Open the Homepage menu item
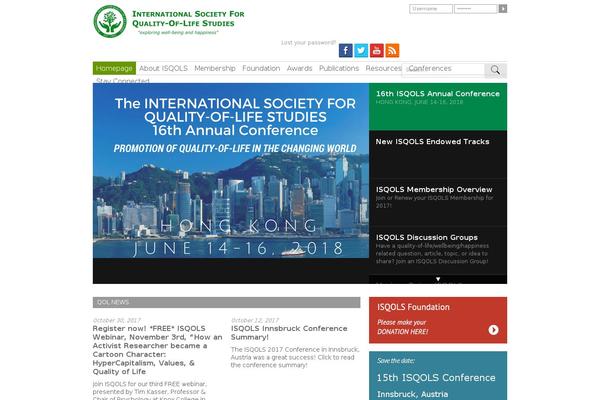This screenshot has height=400, width=600. tap(114, 68)
